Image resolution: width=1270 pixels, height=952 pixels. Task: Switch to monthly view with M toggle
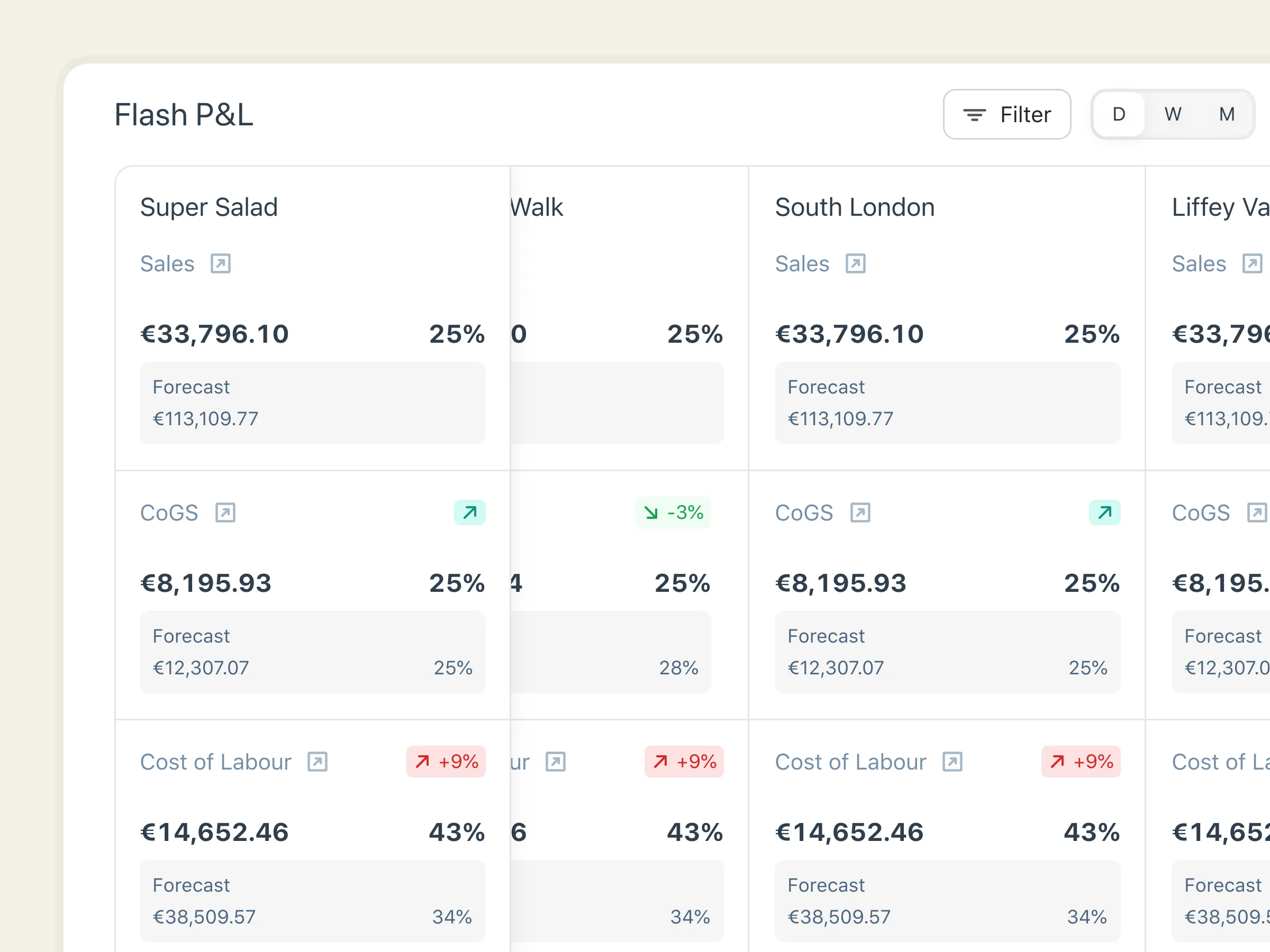1227,115
